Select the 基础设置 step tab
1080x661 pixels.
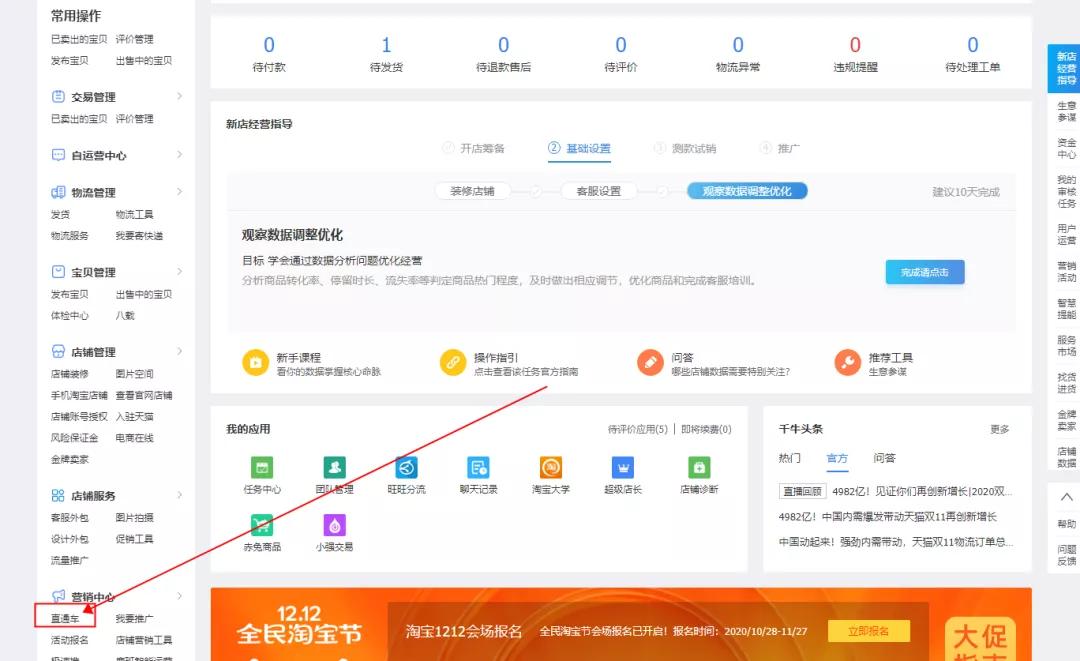click(x=579, y=148)
